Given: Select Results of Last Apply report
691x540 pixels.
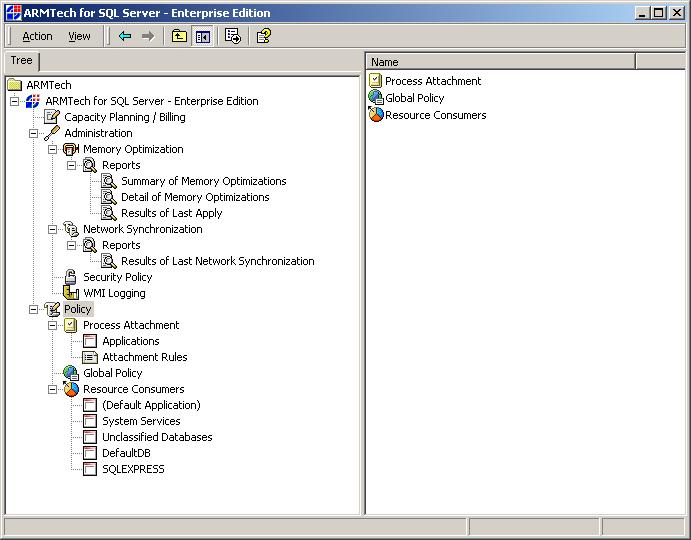Looking at the screenshot, I should click(171, 213).
